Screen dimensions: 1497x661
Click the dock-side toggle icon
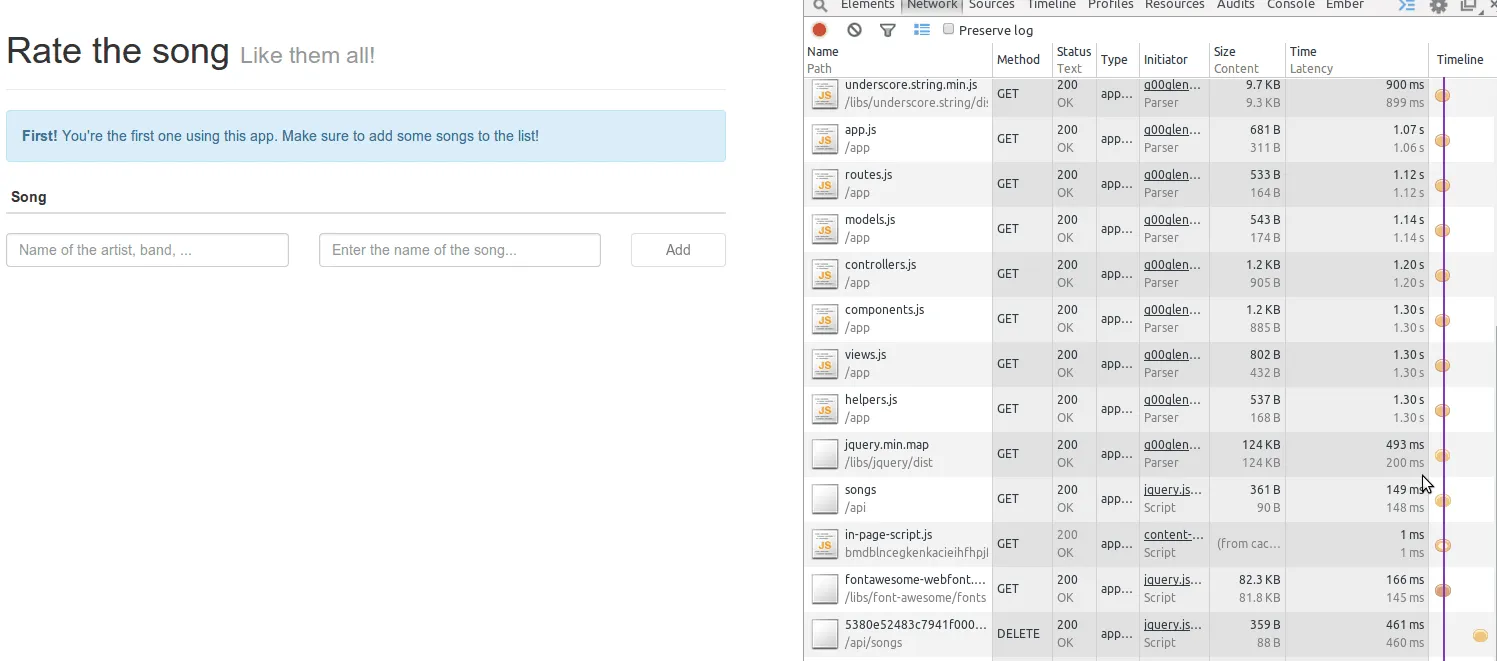[1468, 6]
